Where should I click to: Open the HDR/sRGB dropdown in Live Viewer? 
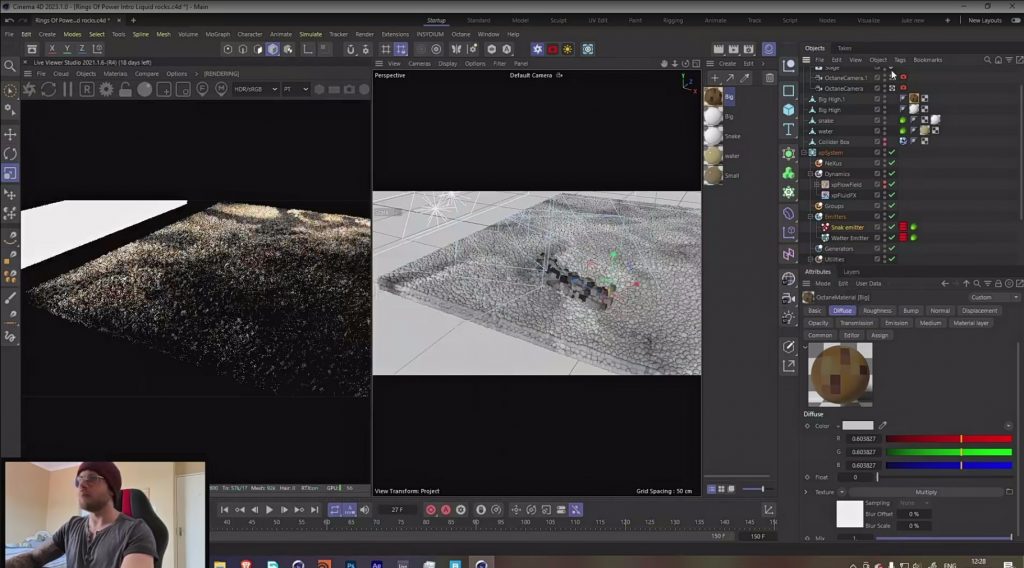(255, 89)
